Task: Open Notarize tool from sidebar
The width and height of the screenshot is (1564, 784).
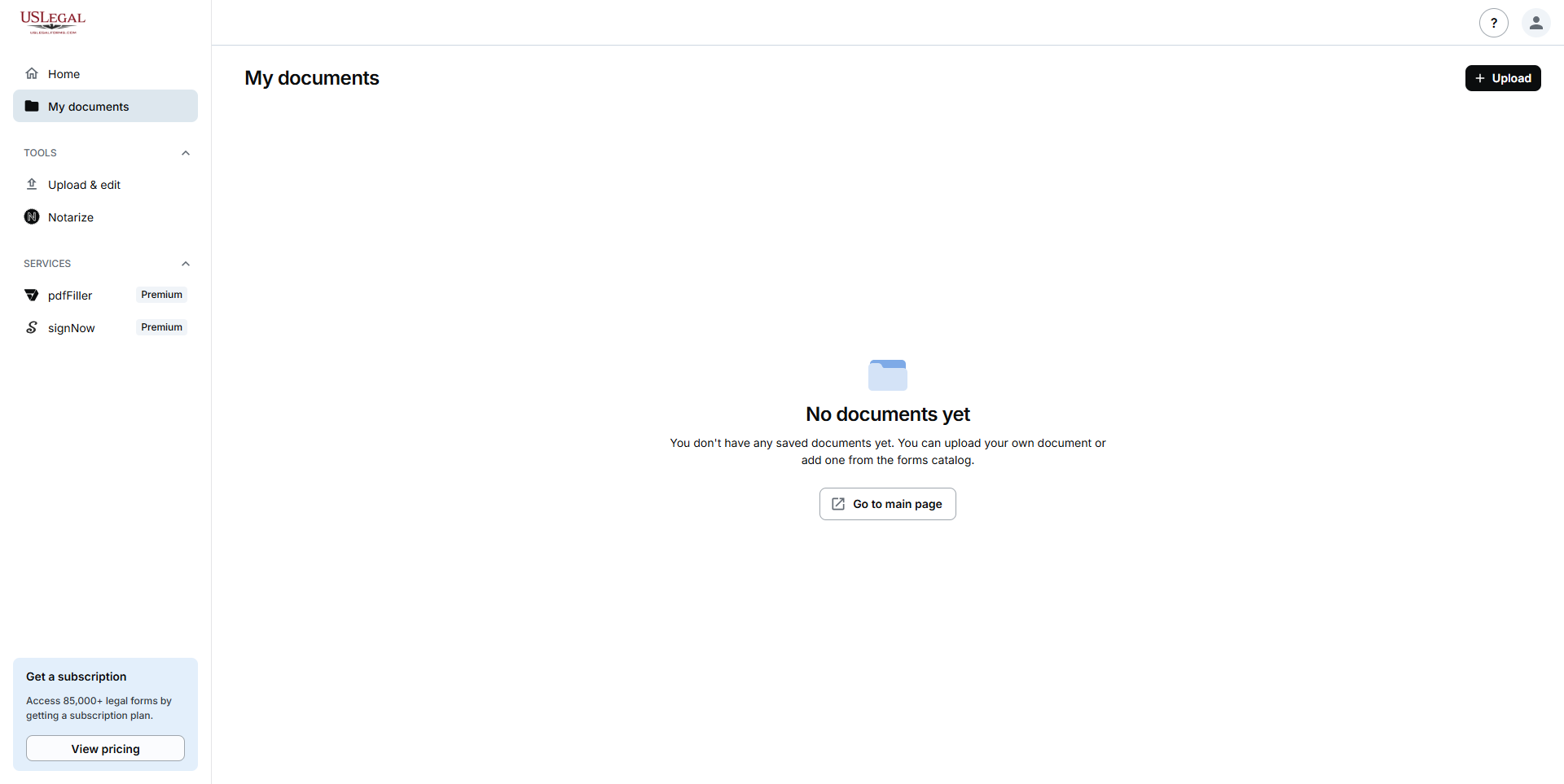Action: [x=71, y=217]
